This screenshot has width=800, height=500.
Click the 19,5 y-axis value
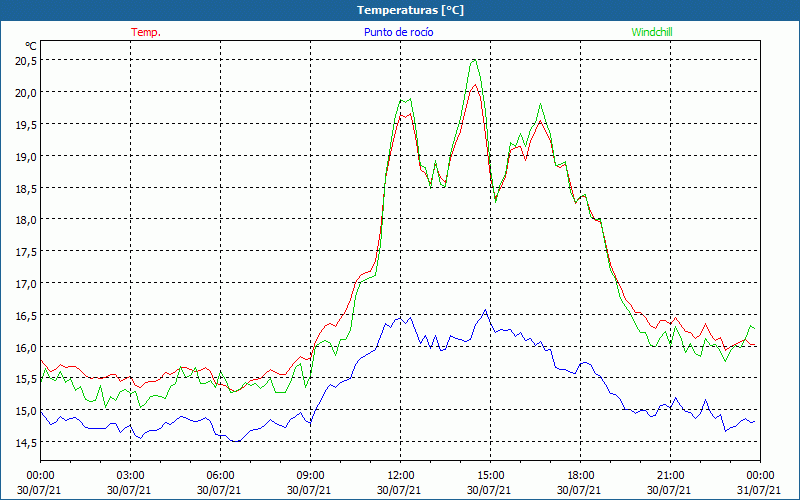[26, 124]
